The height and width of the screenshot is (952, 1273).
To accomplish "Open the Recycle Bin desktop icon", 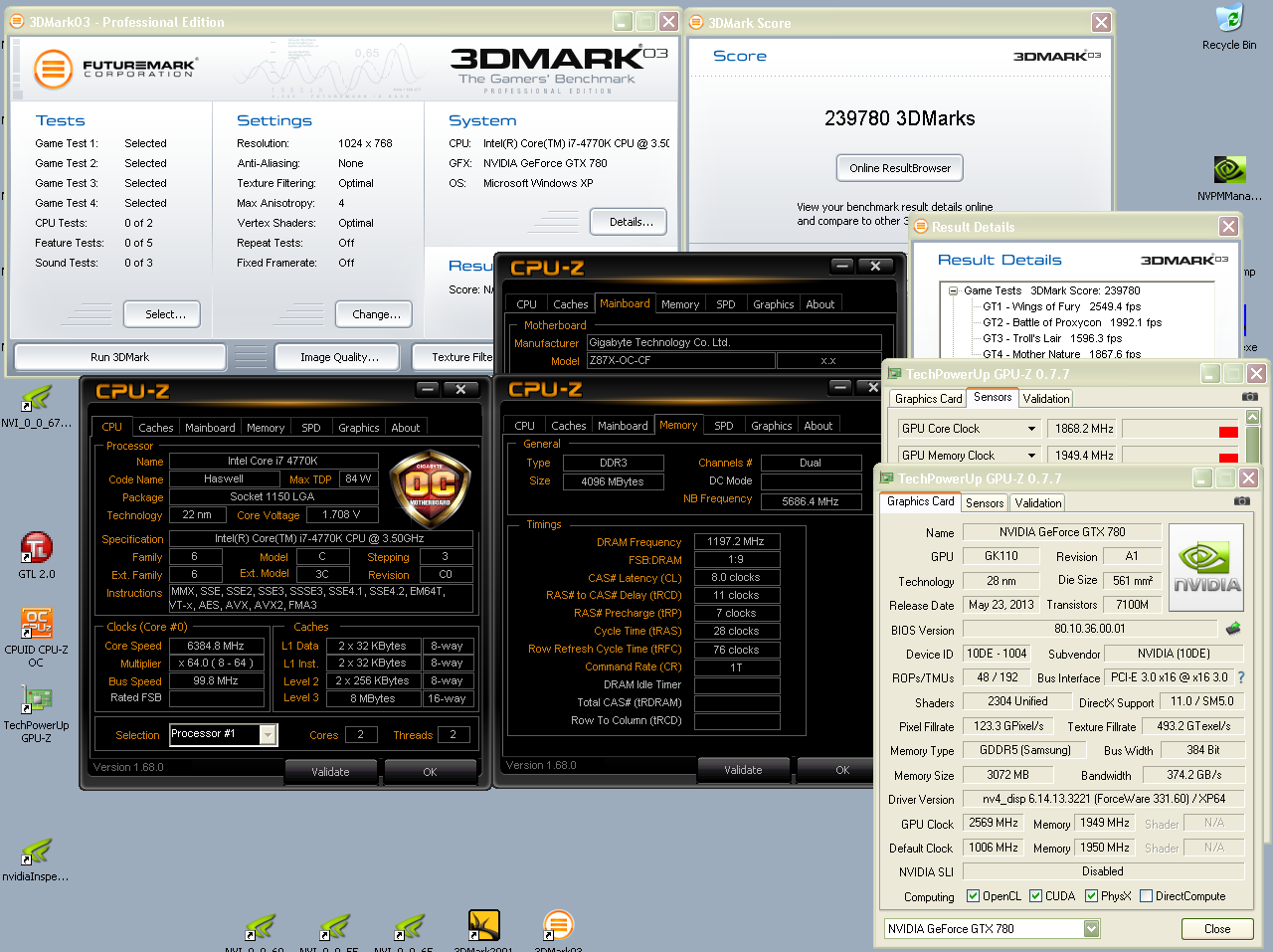I will [1229, 27].
